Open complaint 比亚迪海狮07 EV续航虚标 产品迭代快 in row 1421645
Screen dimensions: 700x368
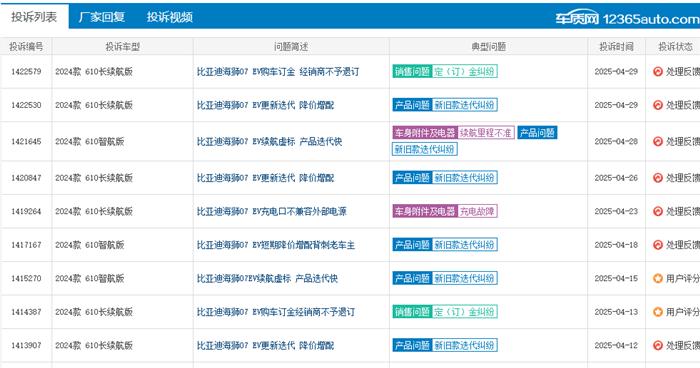[269, 141]
